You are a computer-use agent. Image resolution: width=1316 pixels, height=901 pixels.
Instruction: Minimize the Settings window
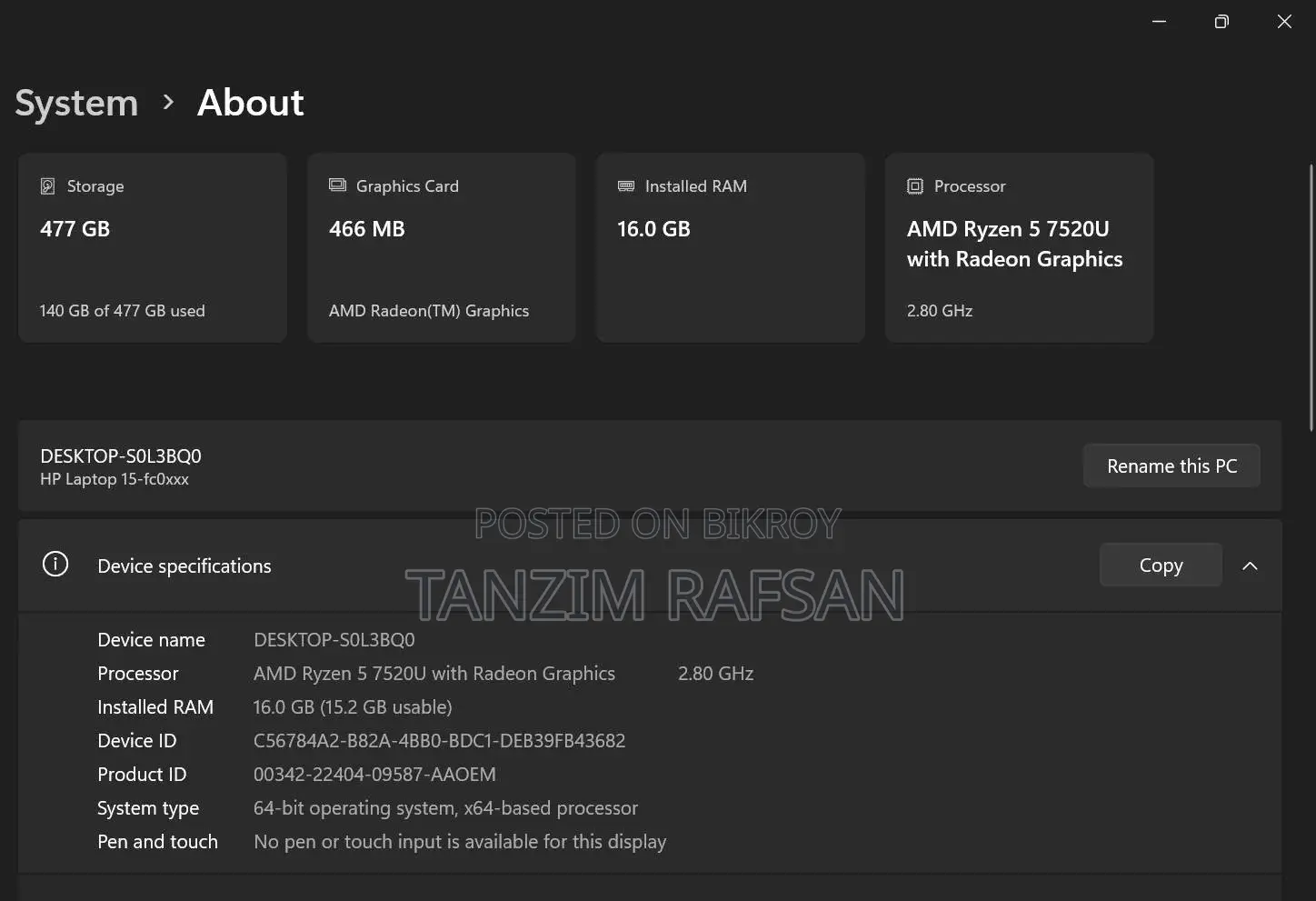(x=1159, y=21)
